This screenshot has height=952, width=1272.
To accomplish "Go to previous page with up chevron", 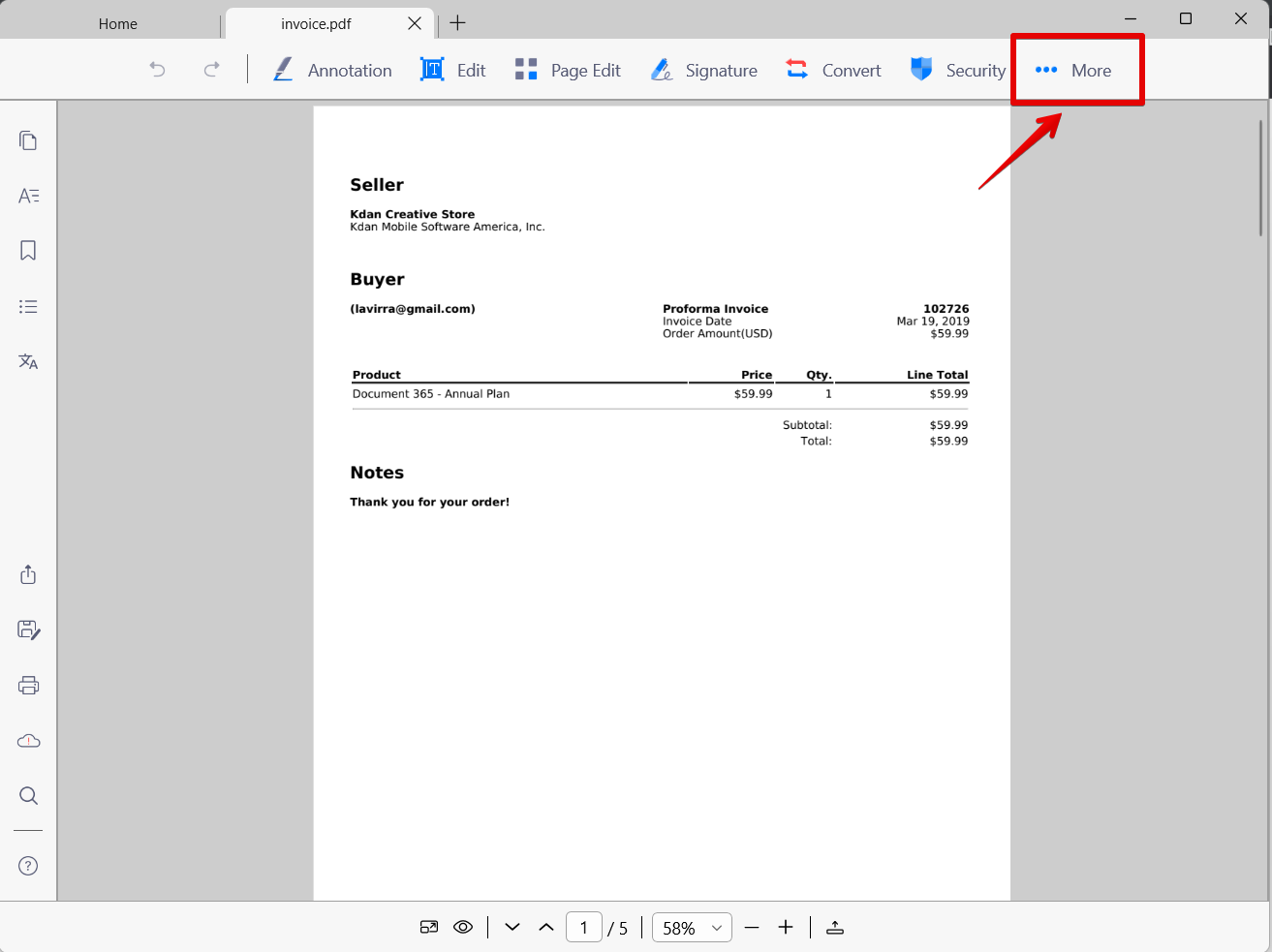I will click(546, 927).
